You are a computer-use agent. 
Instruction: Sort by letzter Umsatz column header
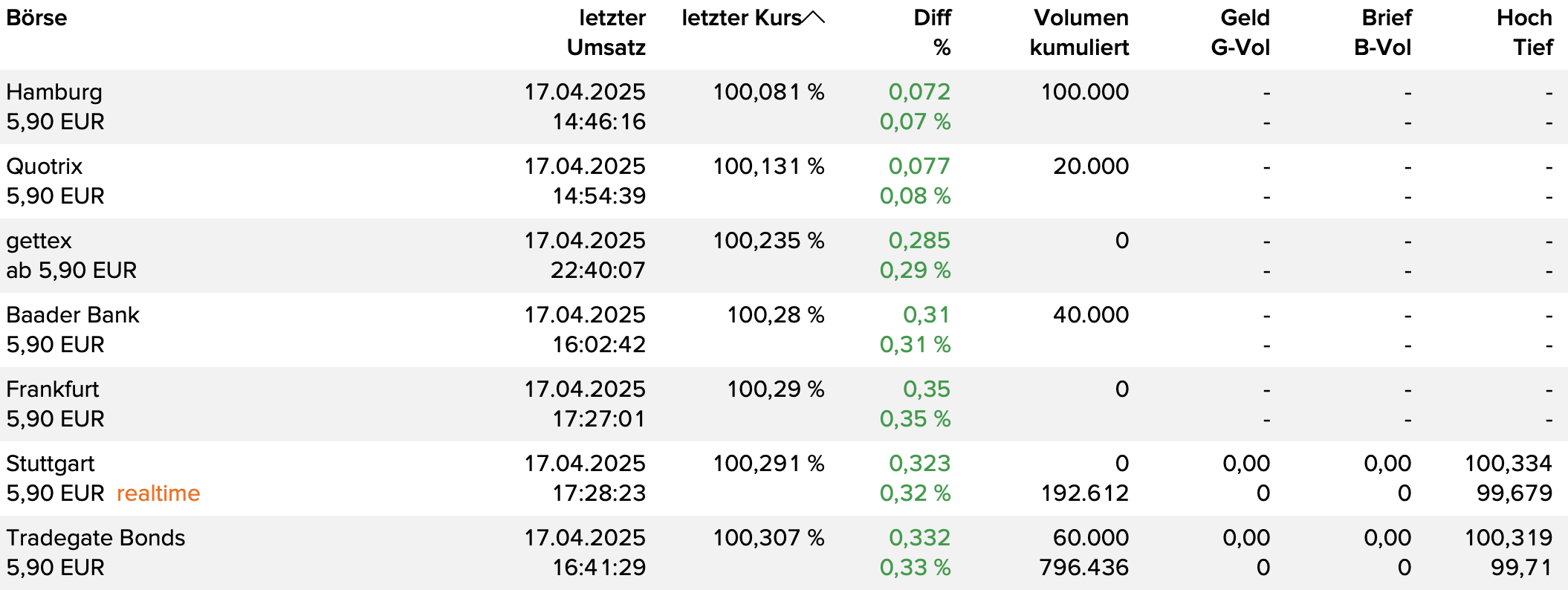click(606, 32)
